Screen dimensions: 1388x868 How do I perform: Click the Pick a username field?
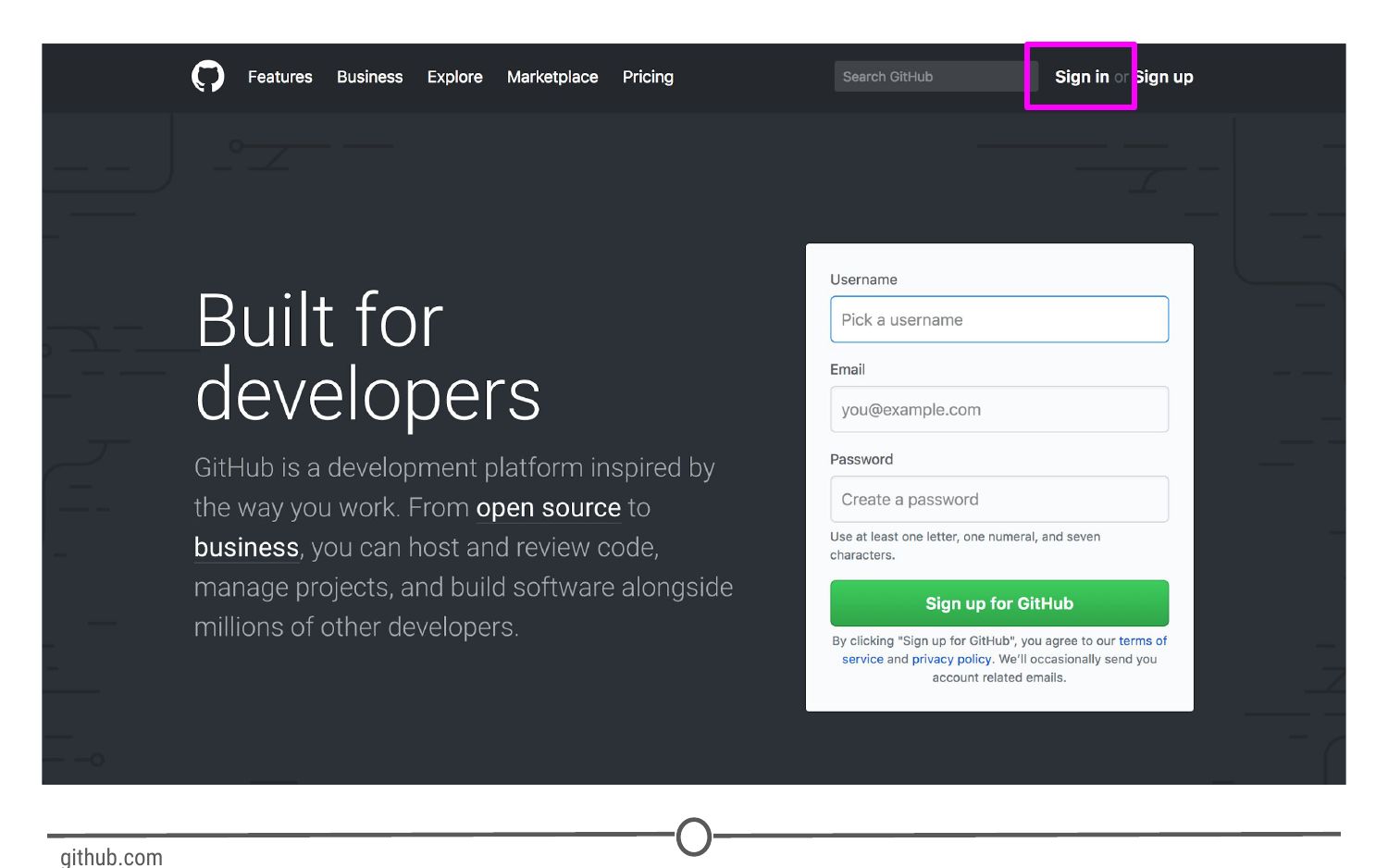pyautogui.click(x=999, y=319)
